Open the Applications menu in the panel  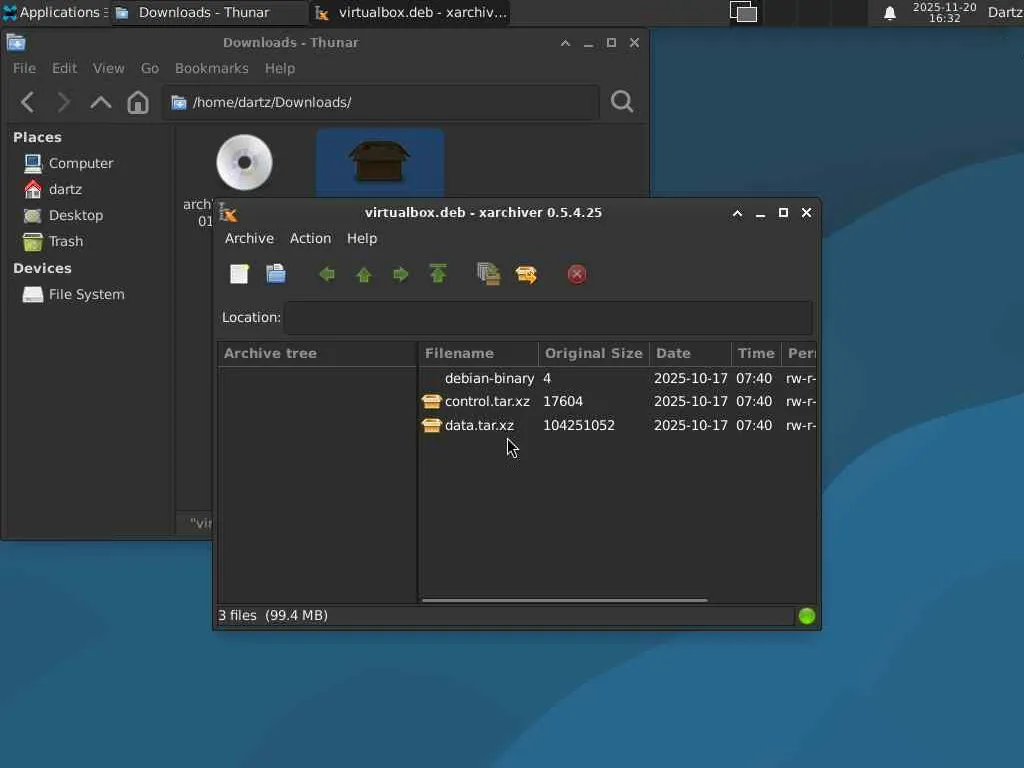pyautogui.click(x=55, y=12)
